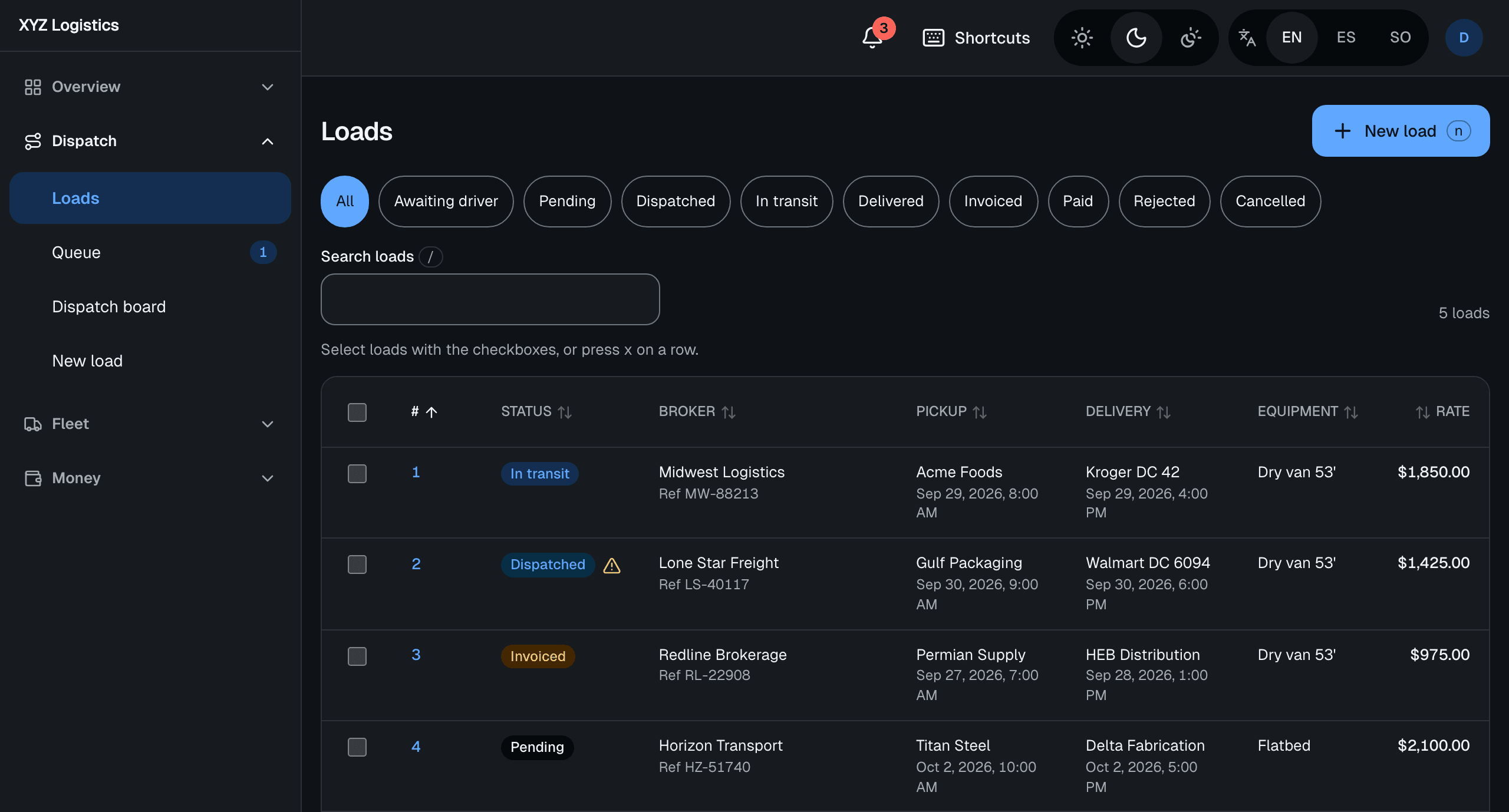Viewport: 1509px width, 812px height.
Task: Open Dispatch board in sidebar
Action: 150,306
